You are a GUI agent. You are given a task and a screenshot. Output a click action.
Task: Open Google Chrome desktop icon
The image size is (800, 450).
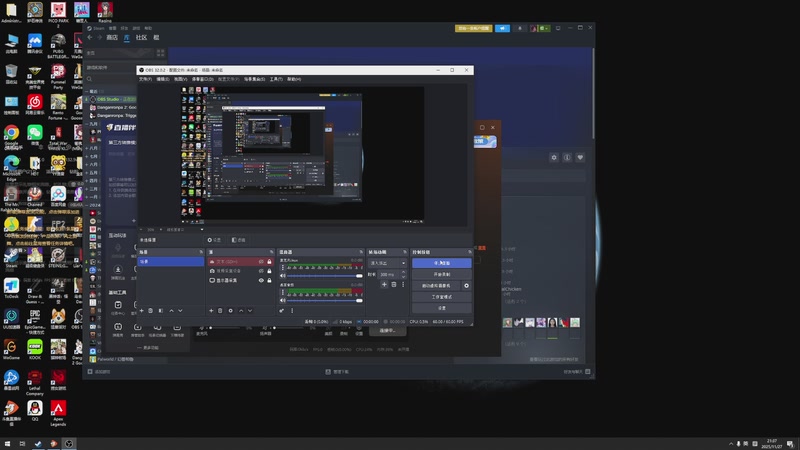pyautogui.click(x=11, y=137)
